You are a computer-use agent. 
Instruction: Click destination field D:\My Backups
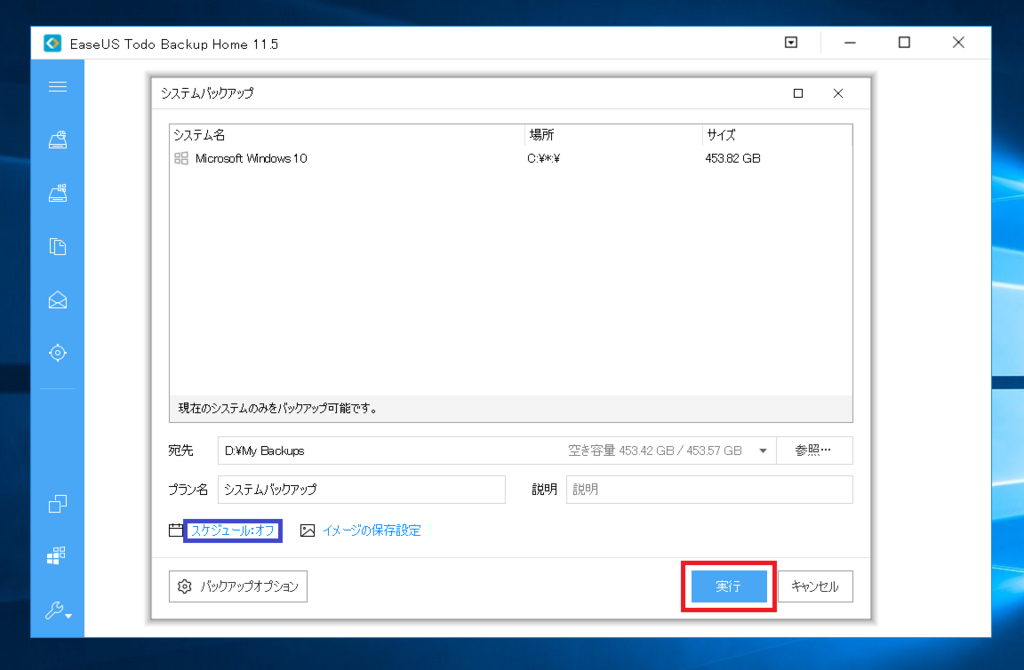tap(496, 451)
